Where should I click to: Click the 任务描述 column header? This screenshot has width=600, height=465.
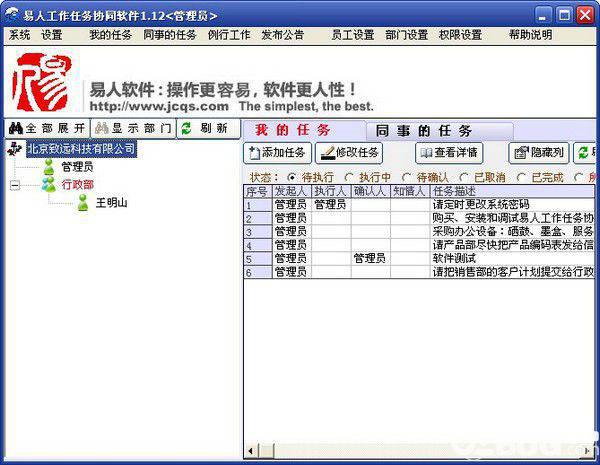512,191
